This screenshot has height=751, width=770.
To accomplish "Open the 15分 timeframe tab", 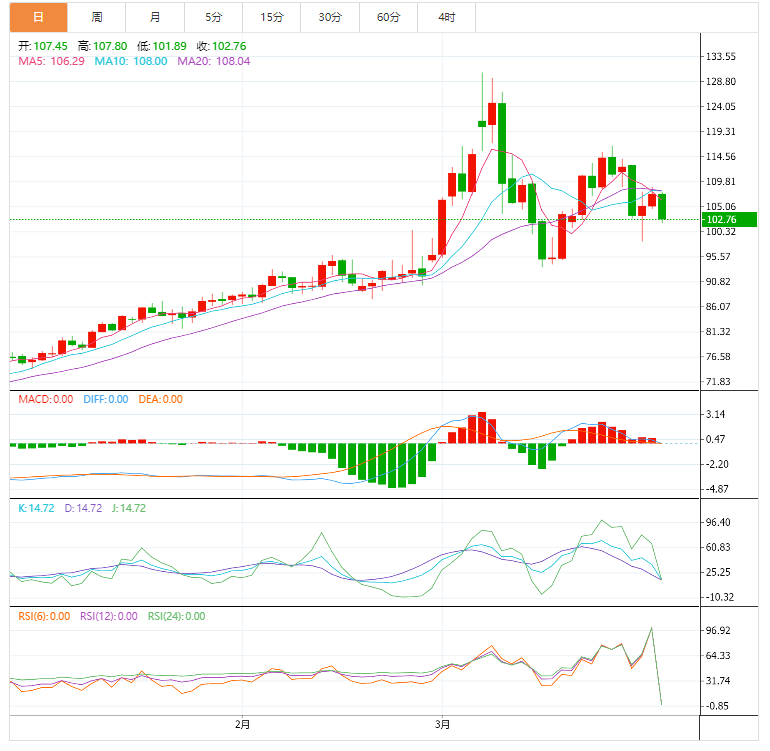I will 272,17.
